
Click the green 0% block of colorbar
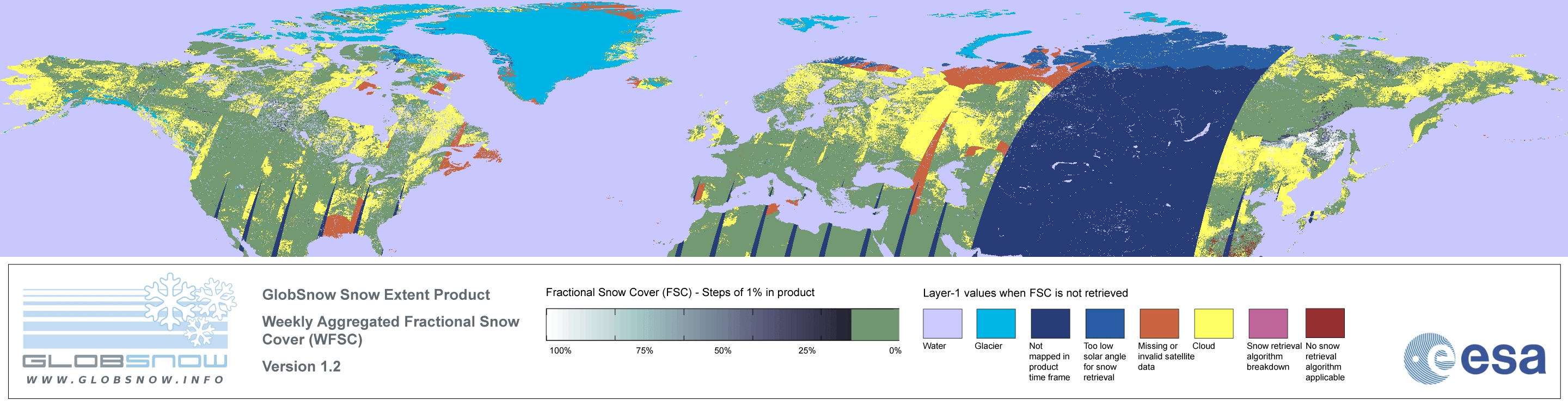point(875,324)
